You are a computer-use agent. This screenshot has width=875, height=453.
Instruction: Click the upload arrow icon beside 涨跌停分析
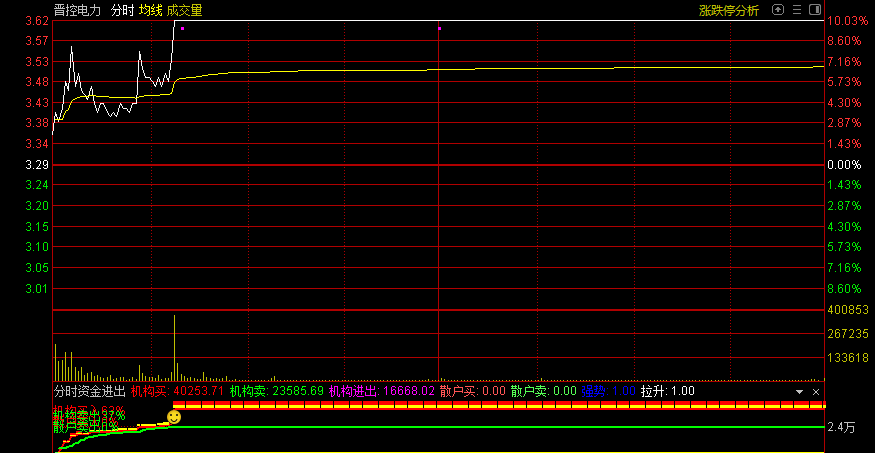pyautogui.click(x=776, y=10)
